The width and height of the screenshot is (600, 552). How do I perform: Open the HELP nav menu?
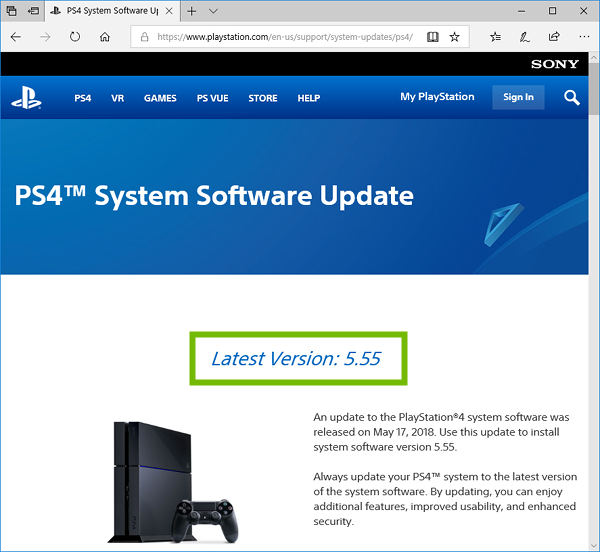(309, 98)
